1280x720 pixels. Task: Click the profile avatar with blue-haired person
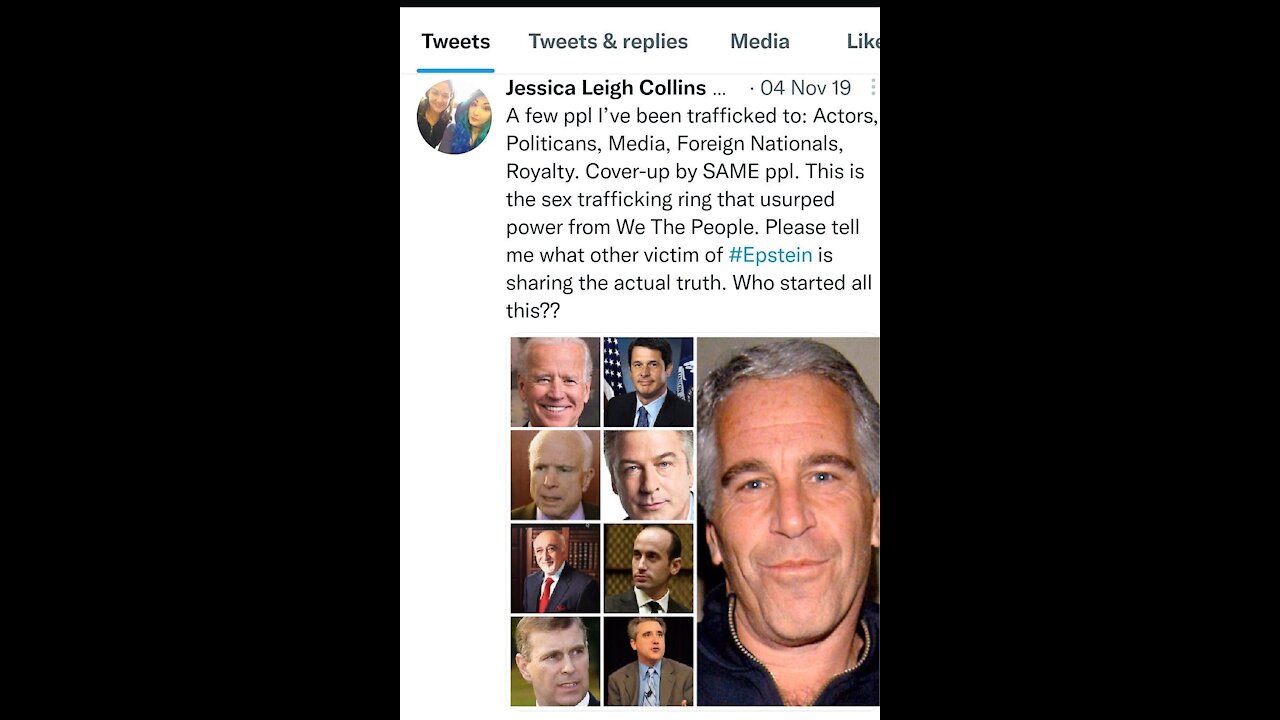454,117
